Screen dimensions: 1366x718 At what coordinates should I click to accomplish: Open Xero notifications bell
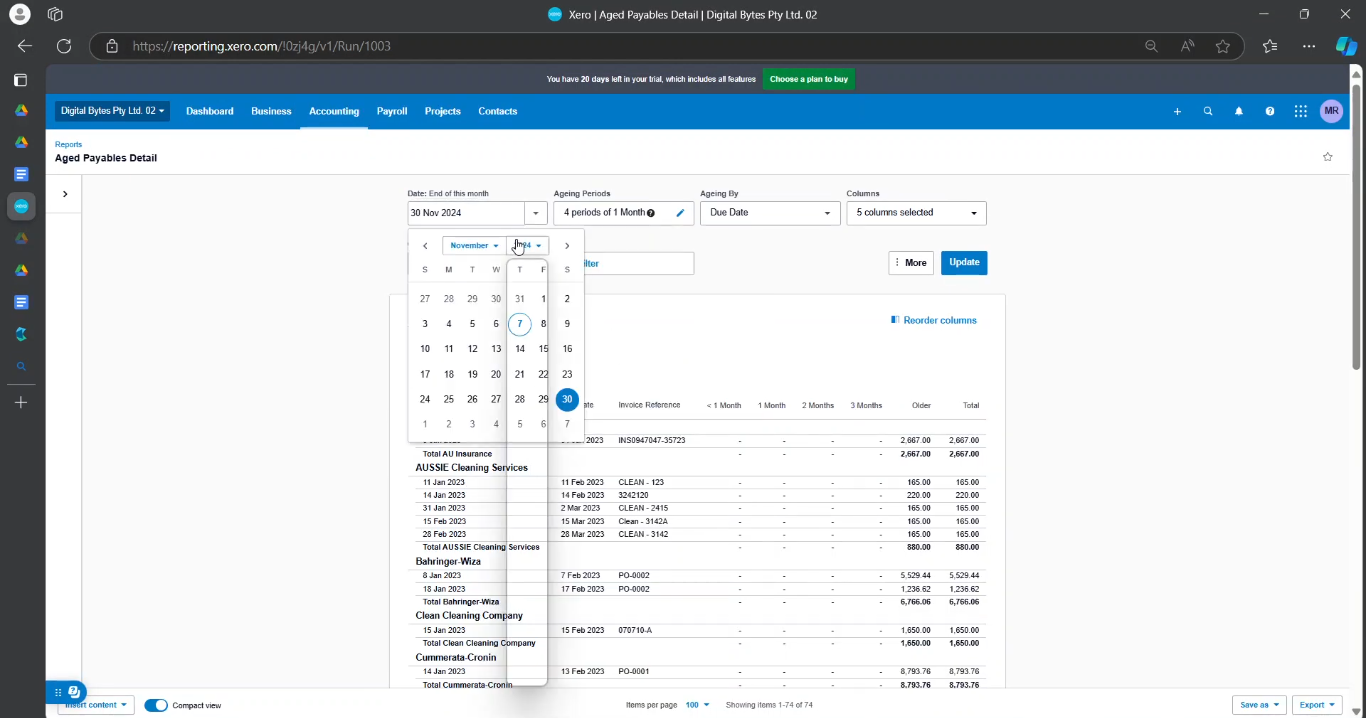[1239, 112]
